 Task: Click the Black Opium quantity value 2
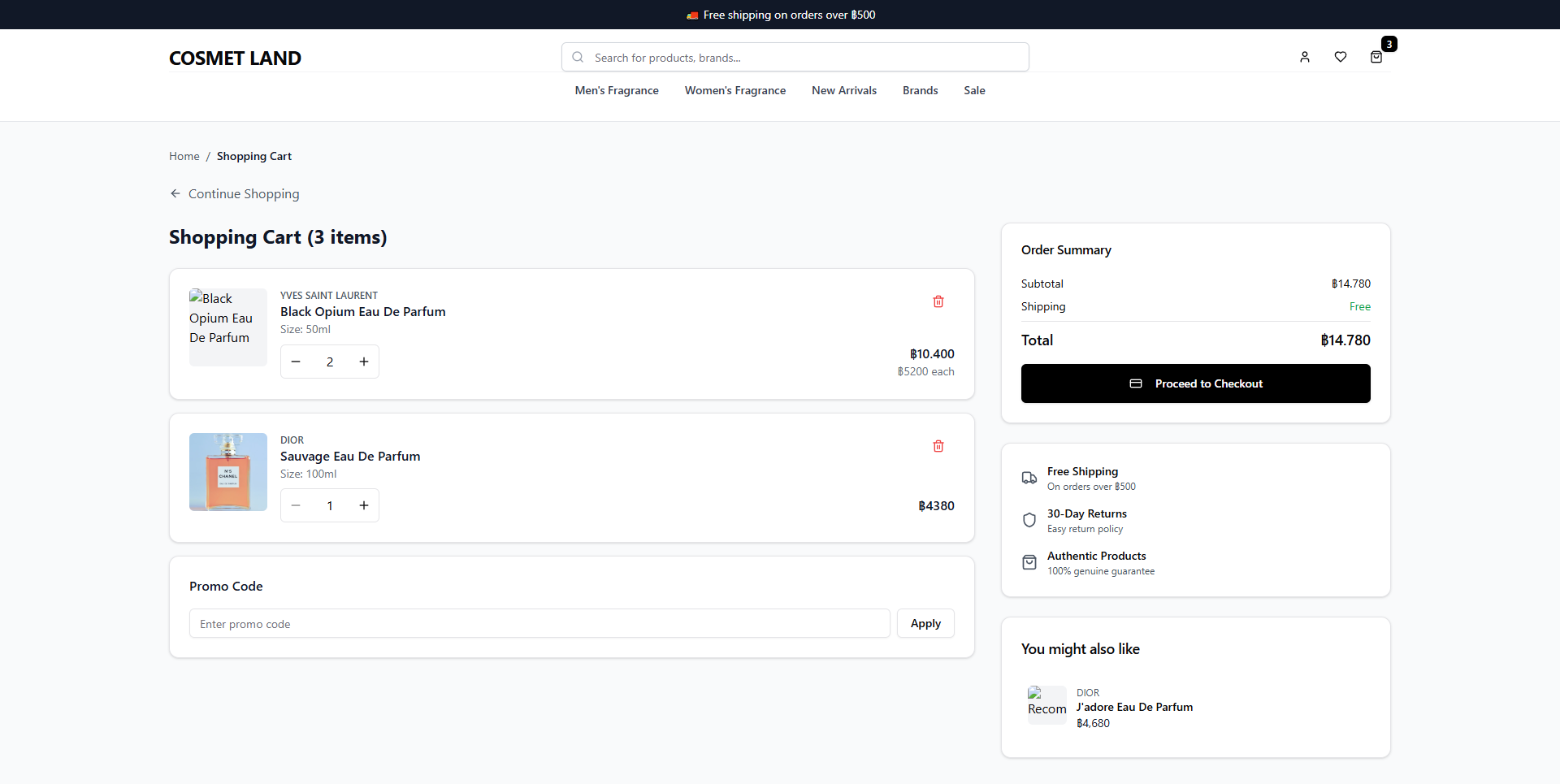(330, 362)
